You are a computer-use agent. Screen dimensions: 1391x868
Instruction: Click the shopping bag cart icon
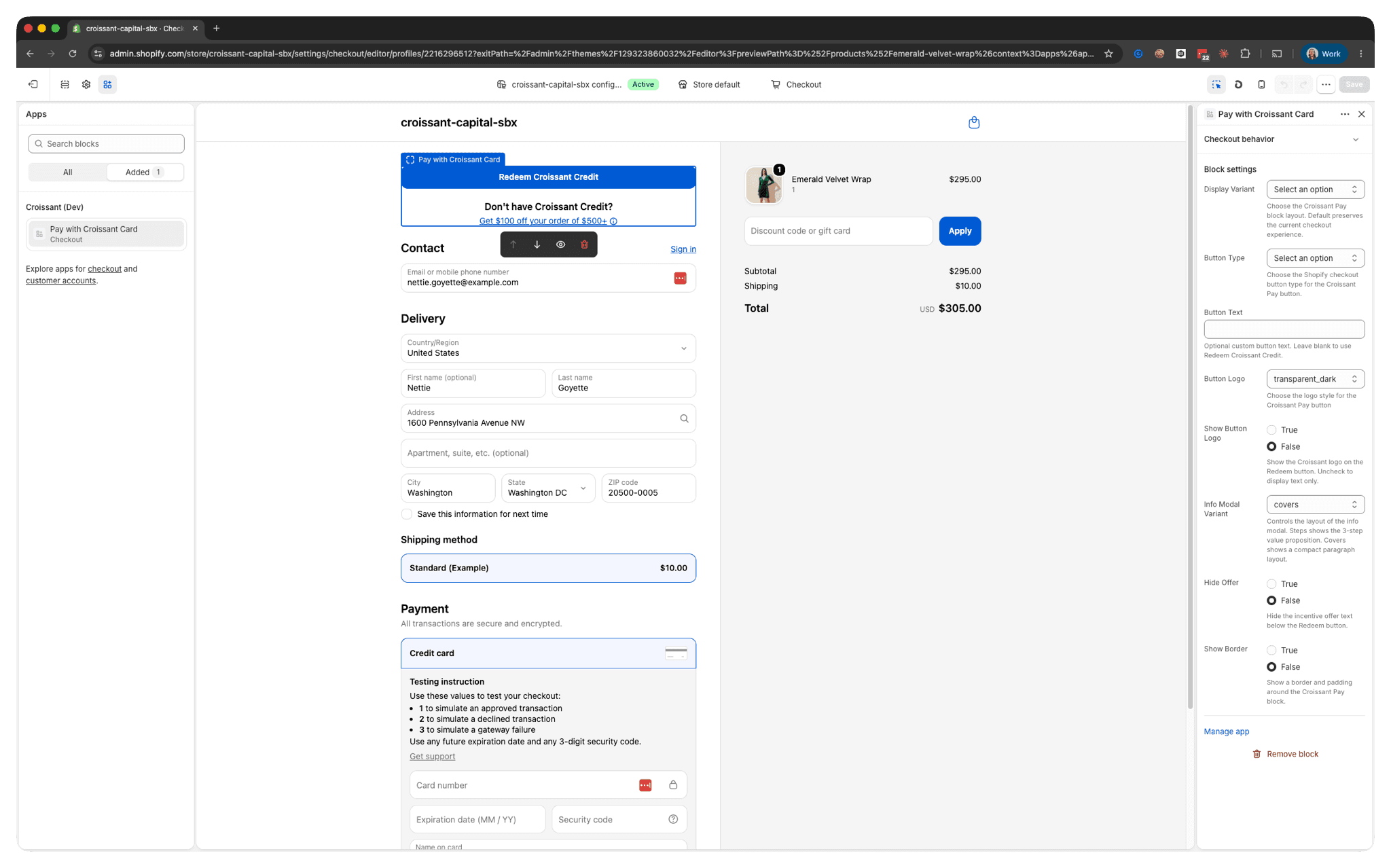(x=974, y=122)
